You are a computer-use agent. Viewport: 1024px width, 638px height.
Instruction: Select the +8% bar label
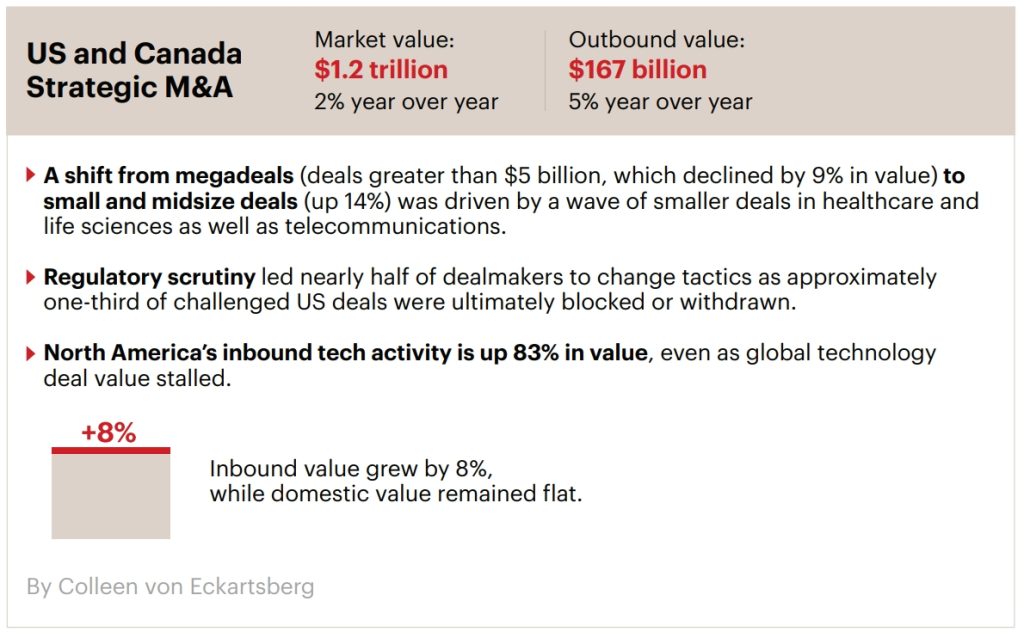[x=109, y=433]
